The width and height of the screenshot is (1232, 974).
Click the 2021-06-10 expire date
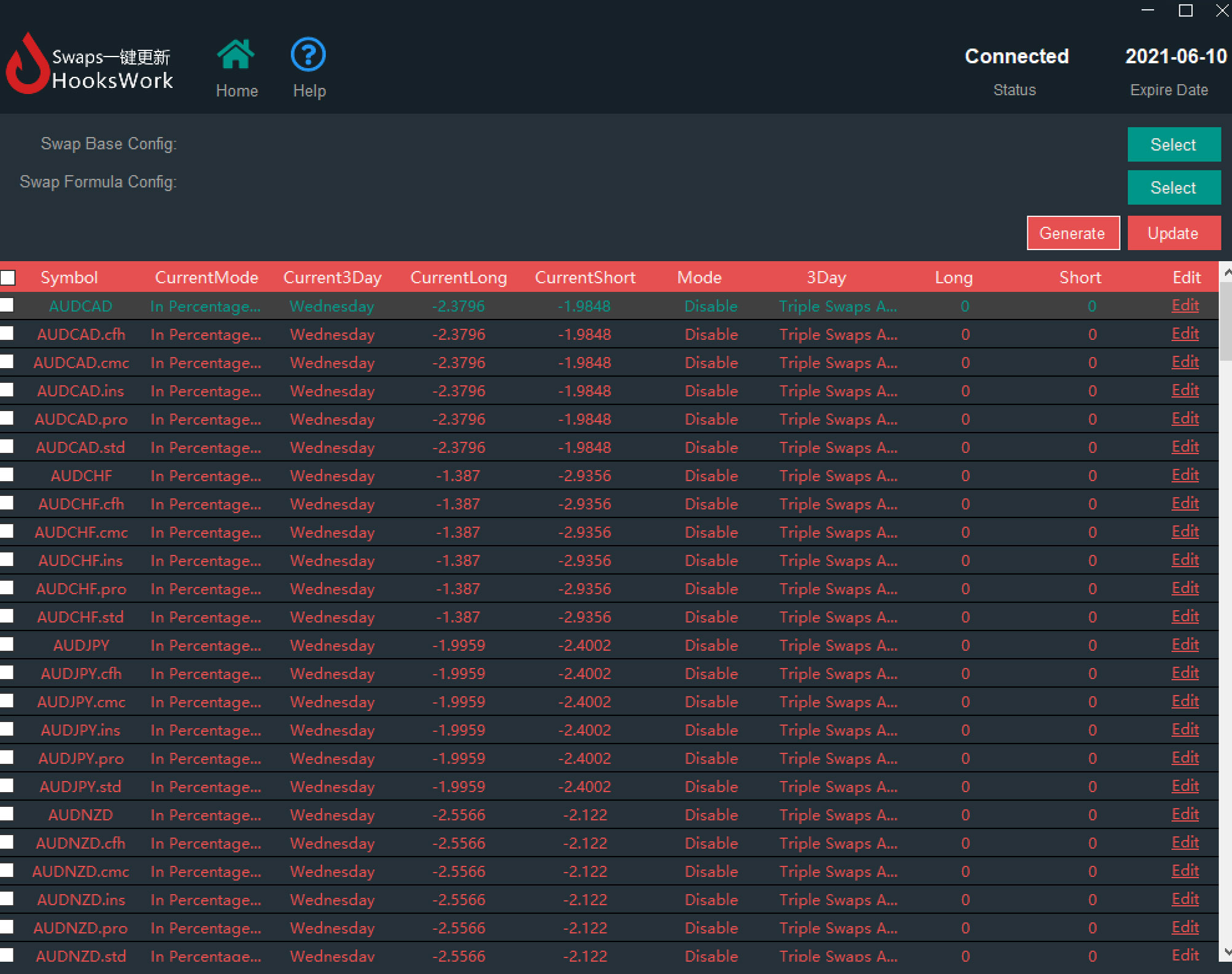(x=1175, y=57)
